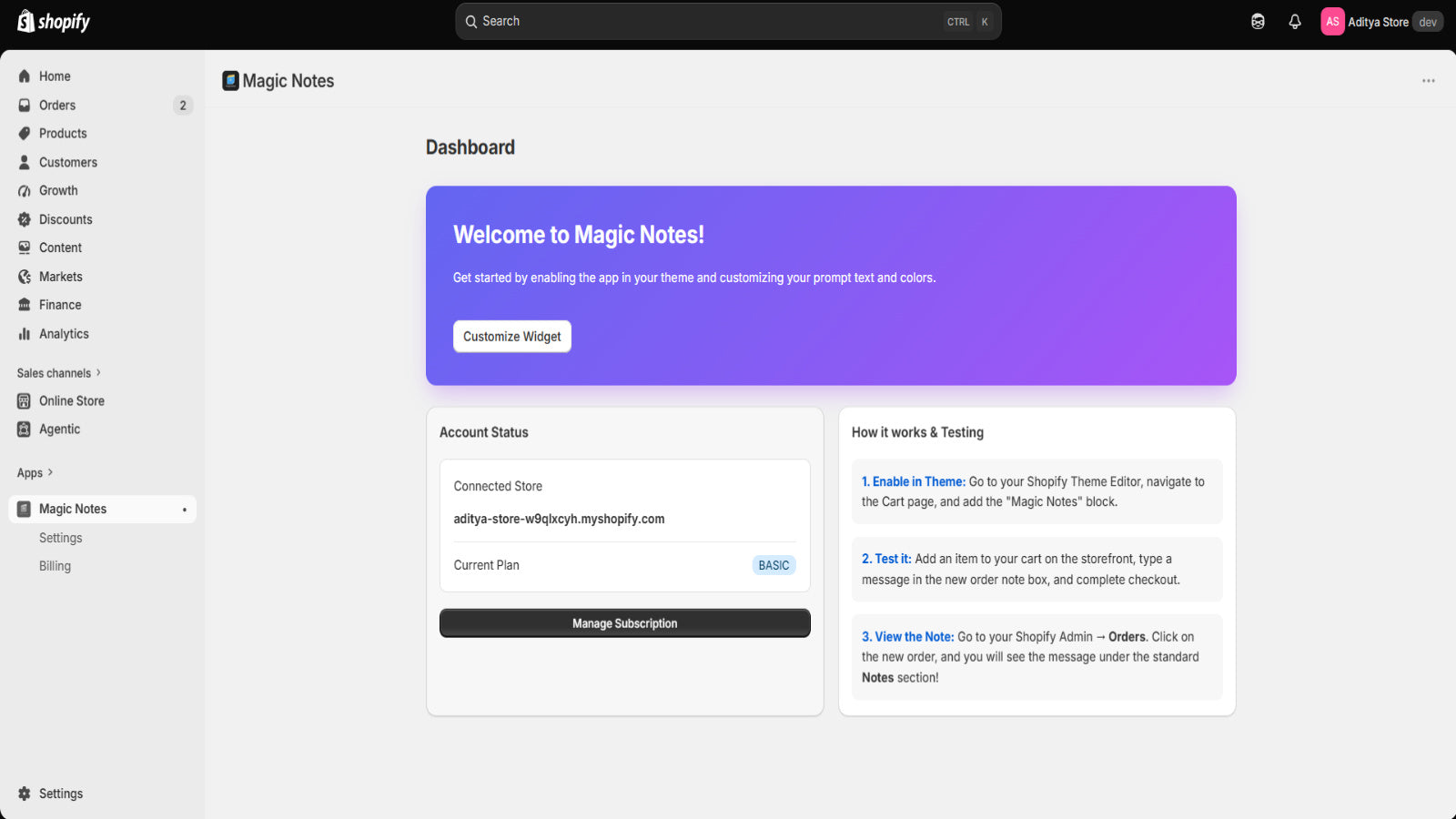Click the Magic Notes page title
1456x819 pixels.
288,81
